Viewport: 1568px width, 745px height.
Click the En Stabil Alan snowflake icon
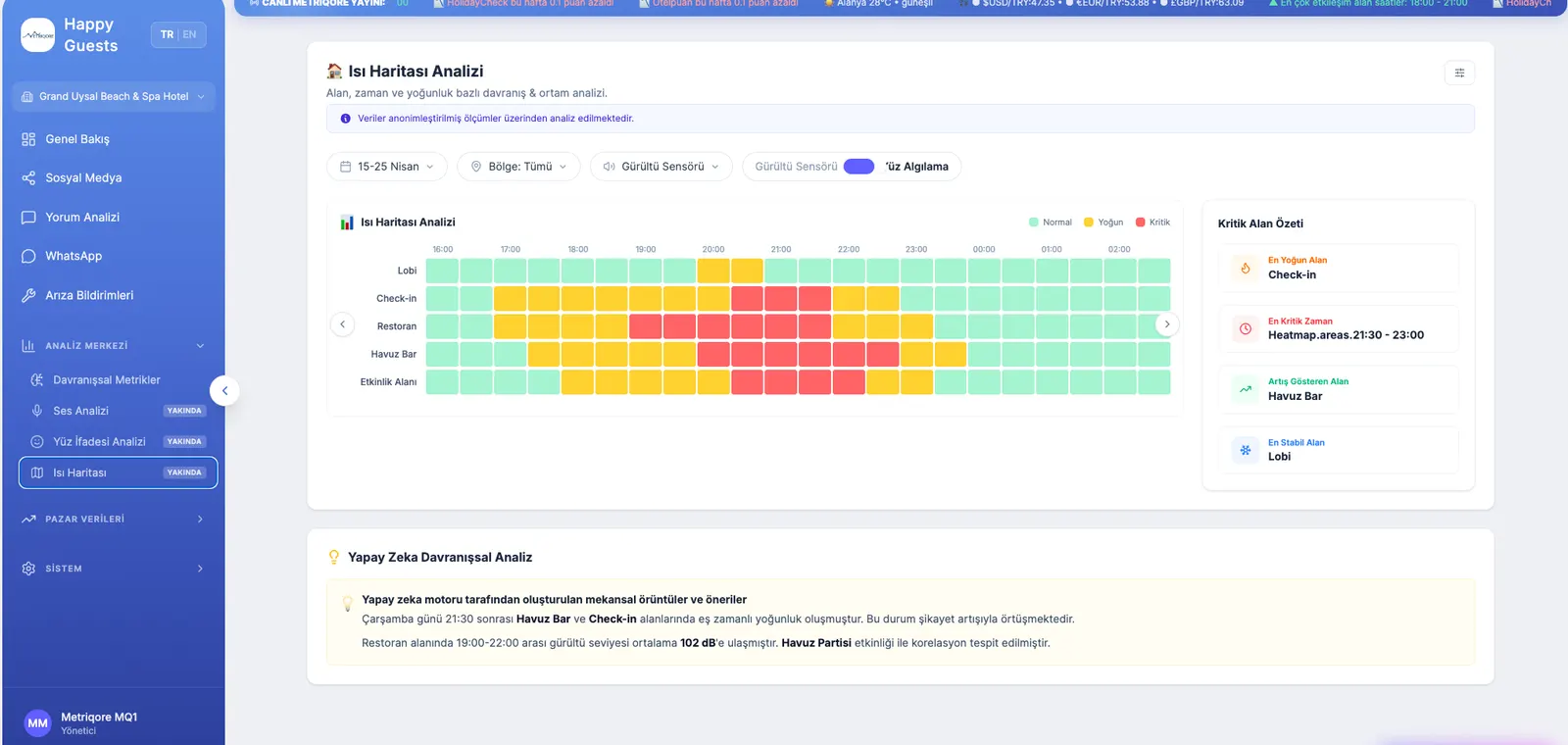pyautogui.click(x=1245, y=450)
